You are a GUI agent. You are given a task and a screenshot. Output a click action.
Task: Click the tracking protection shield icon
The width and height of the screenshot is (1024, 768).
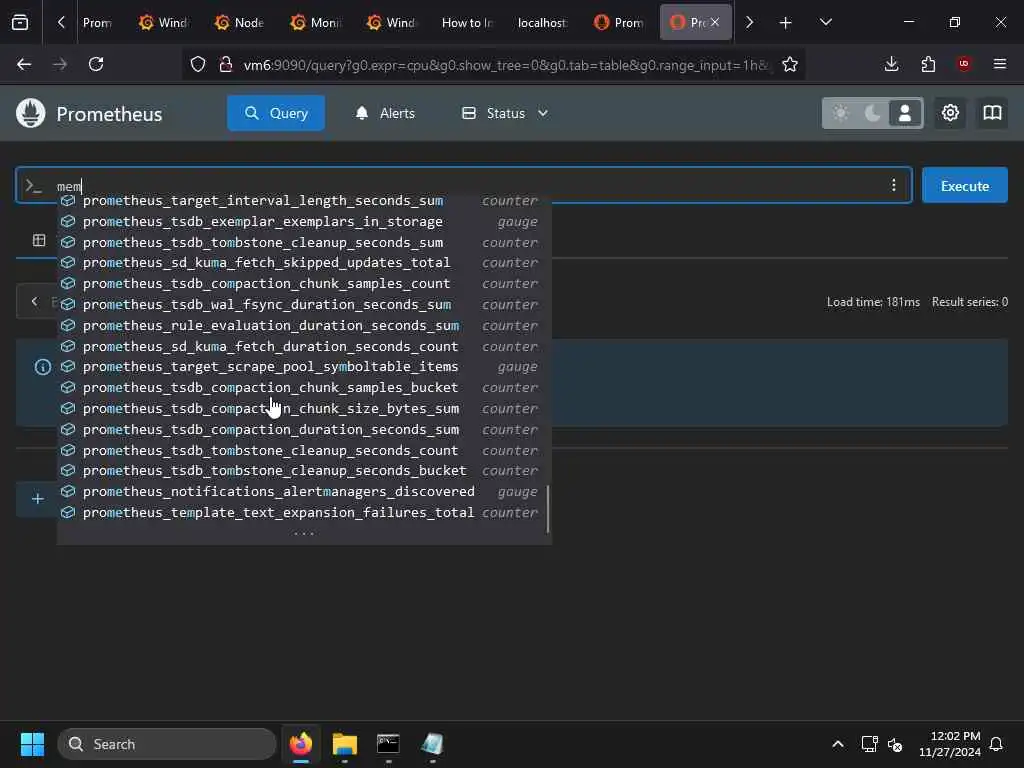(198, 64)
